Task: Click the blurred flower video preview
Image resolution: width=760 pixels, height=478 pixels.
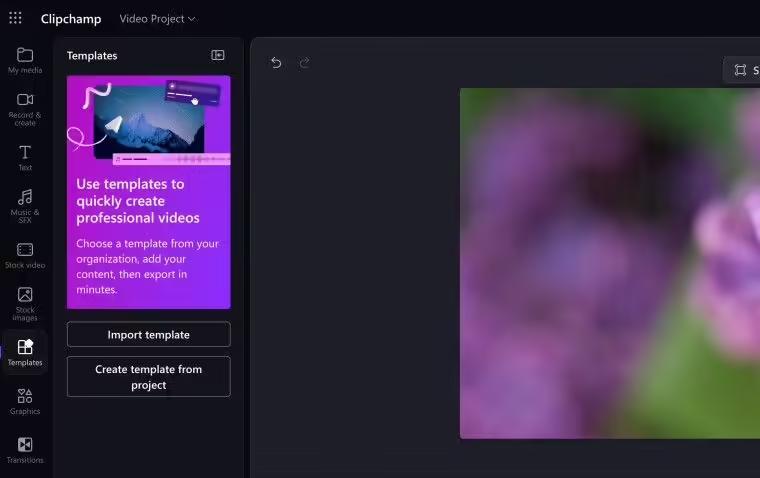Action: coord(610,263)
